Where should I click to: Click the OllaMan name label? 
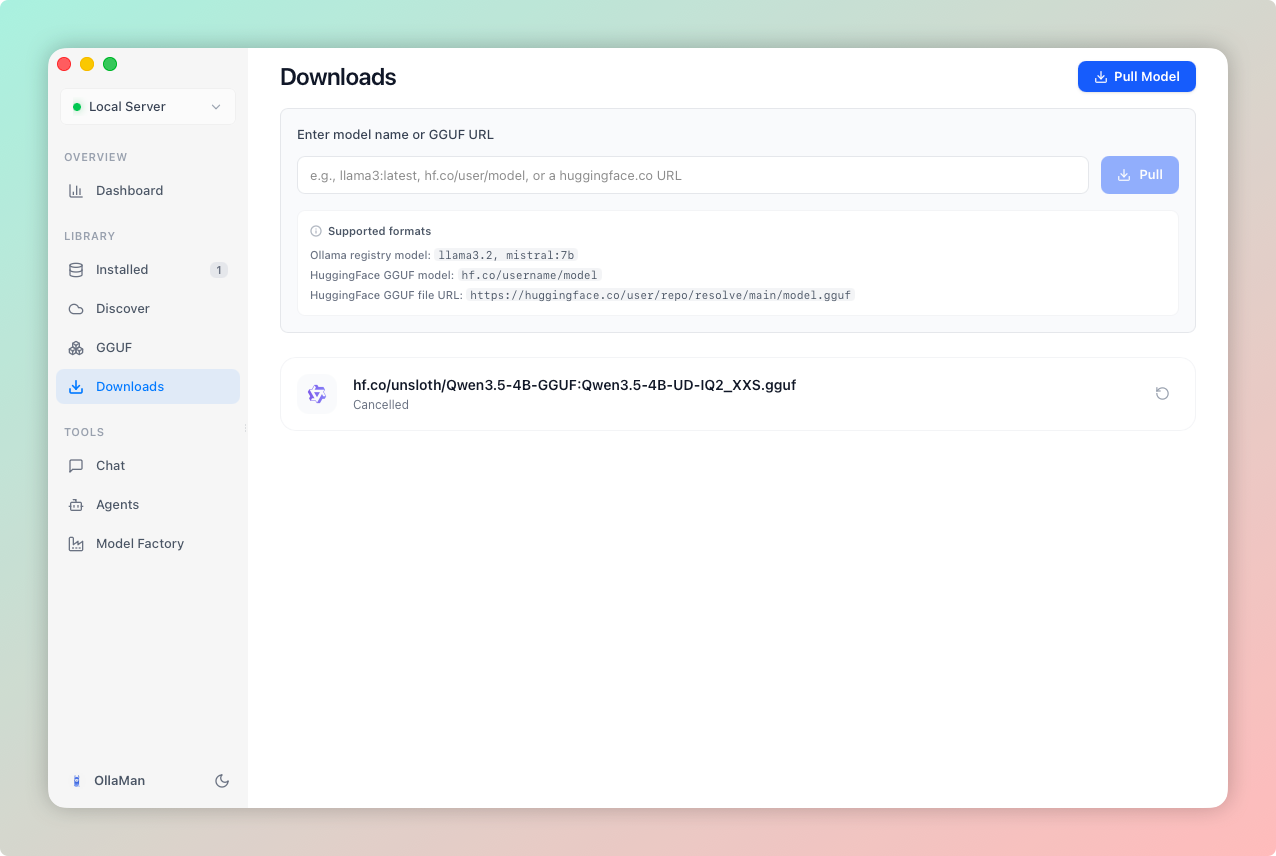pos(119,781)
